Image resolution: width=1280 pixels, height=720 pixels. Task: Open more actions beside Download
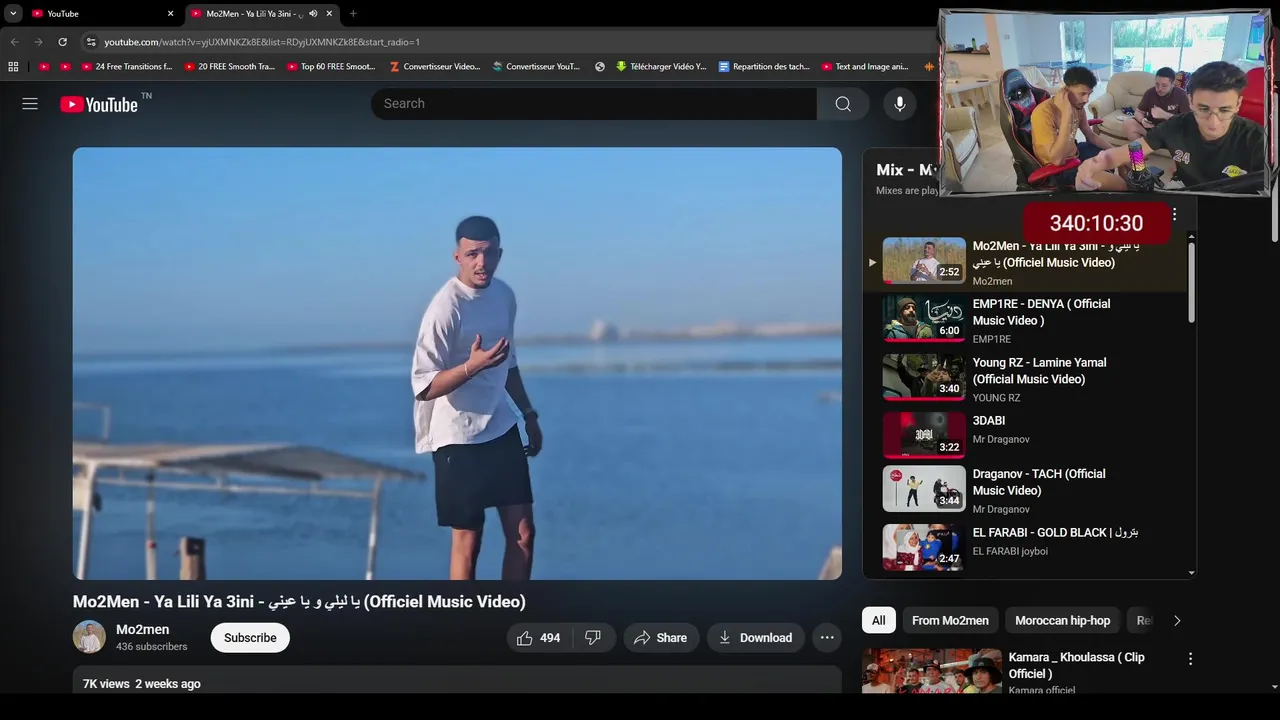pos(827,638)
